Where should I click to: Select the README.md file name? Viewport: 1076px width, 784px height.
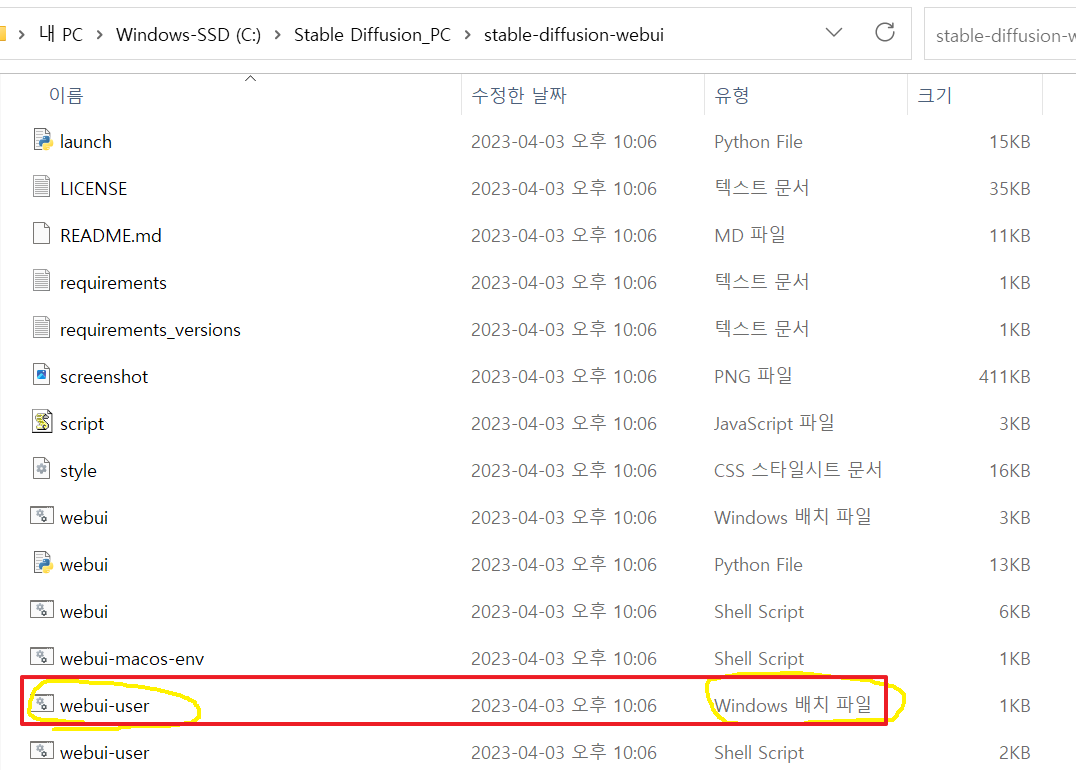110,235
